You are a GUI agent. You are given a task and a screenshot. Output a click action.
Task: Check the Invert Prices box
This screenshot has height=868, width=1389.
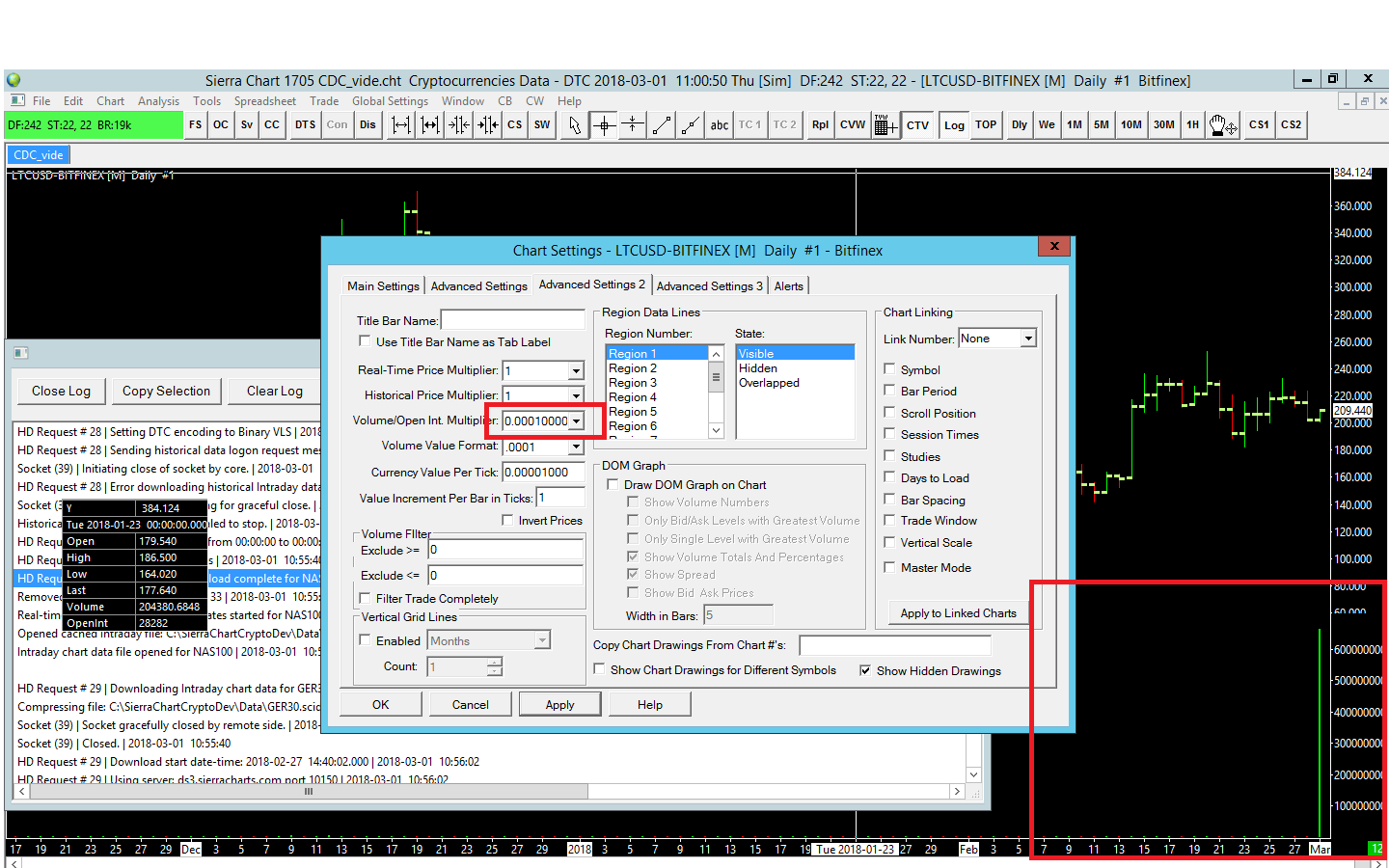(507, 521)
